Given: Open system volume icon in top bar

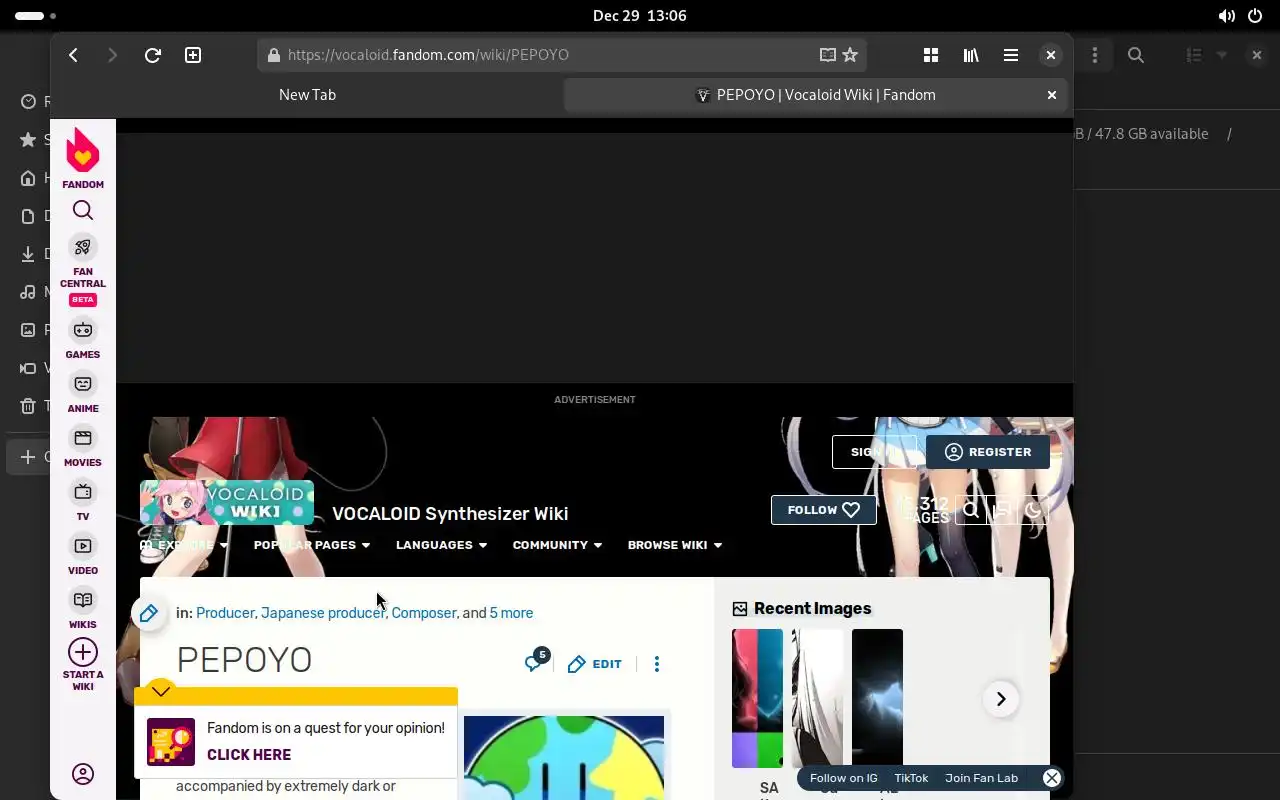Looking at the screenshot, I should click(1226, 16).
